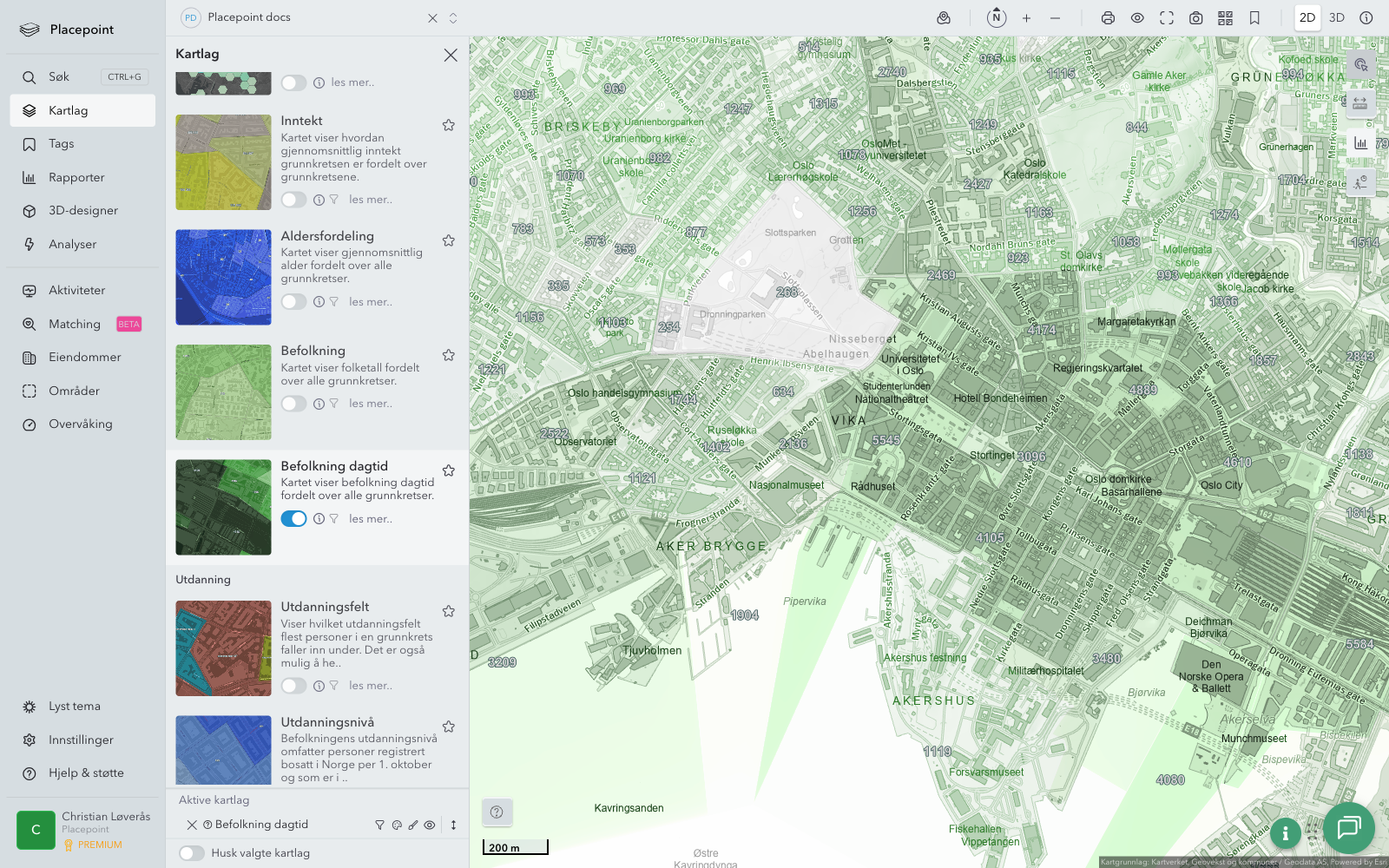Disable the Befolkning dagtid layer toggle

click(x=293, y=519)
